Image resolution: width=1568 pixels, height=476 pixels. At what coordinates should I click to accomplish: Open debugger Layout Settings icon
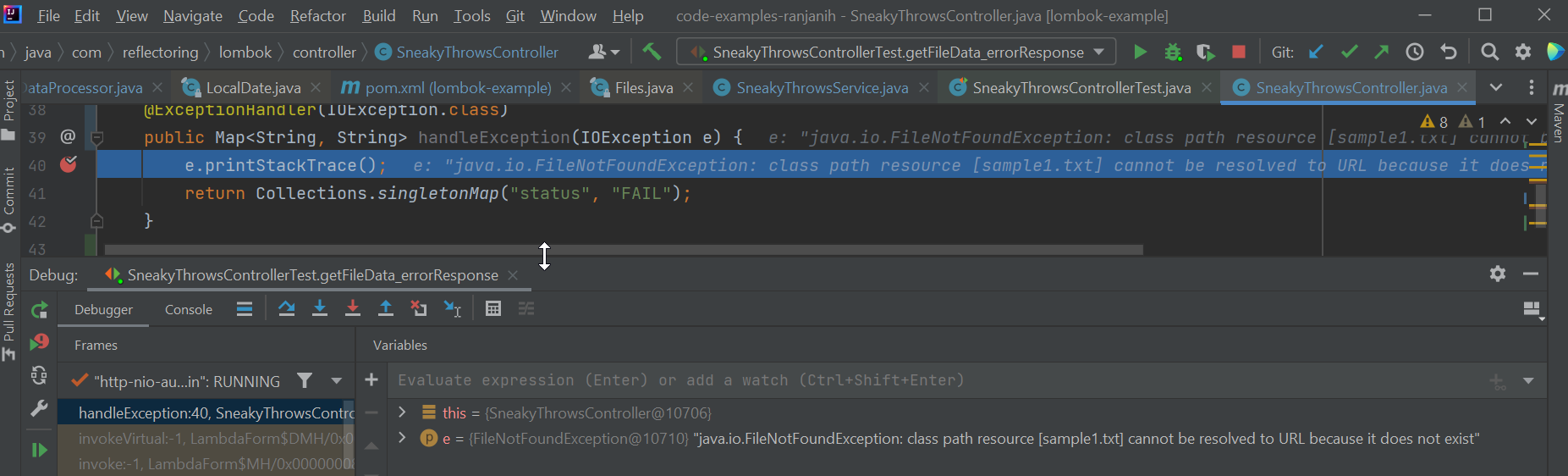pyautogui.click(x=1533, y=311)
